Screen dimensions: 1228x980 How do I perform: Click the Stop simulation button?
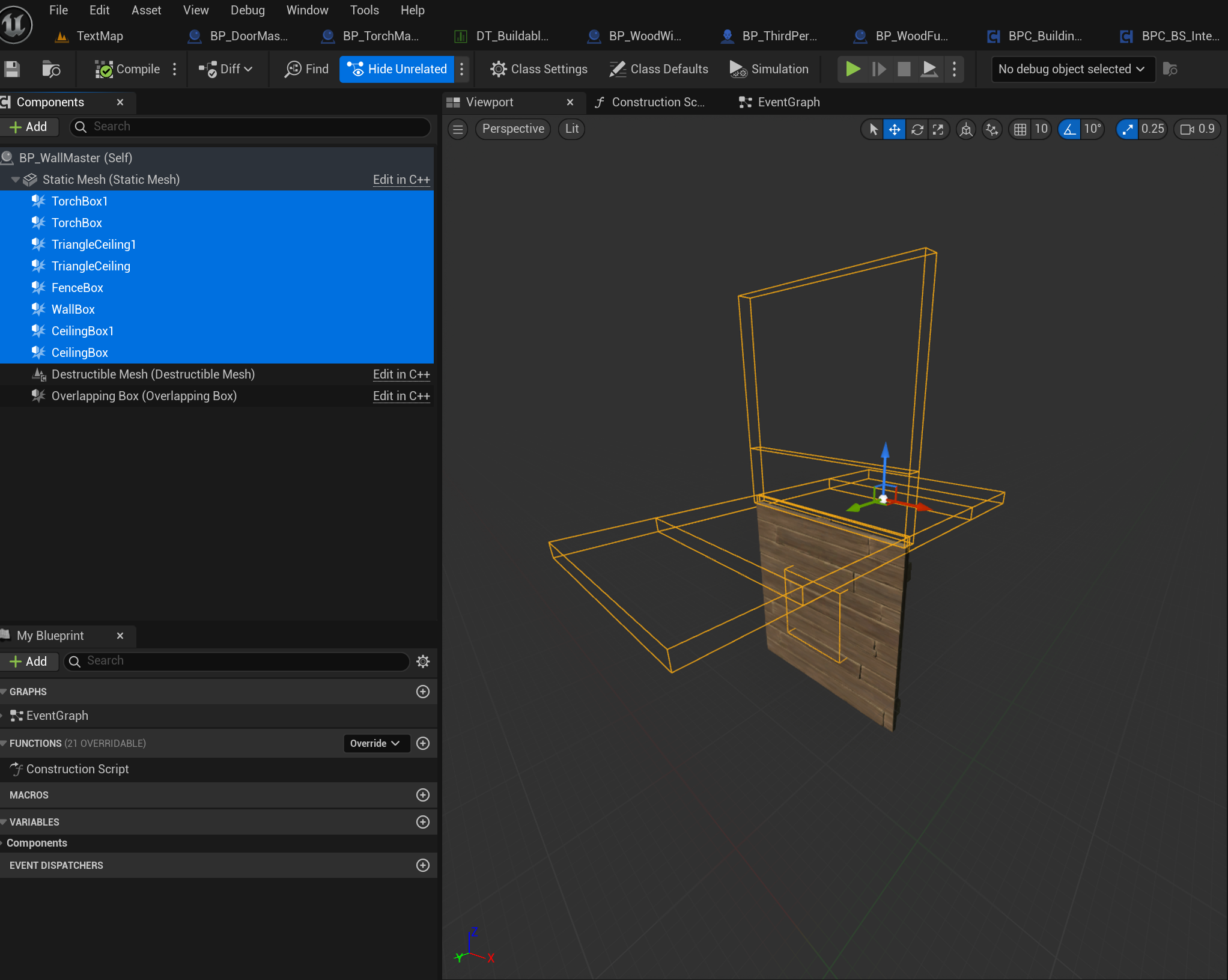[x=904, y=69]
